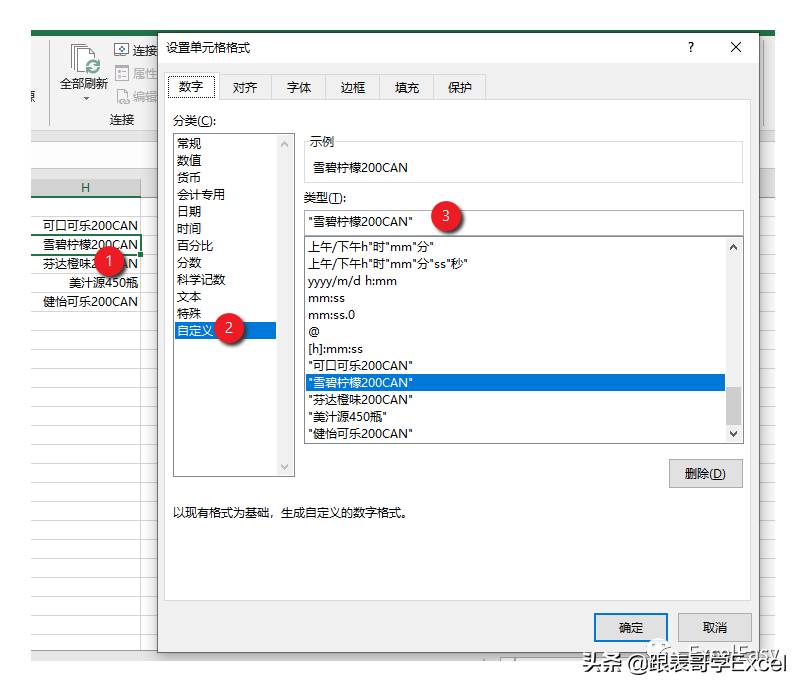Open the 全部刷新 dropdown arrow

[x=86, y=98]
